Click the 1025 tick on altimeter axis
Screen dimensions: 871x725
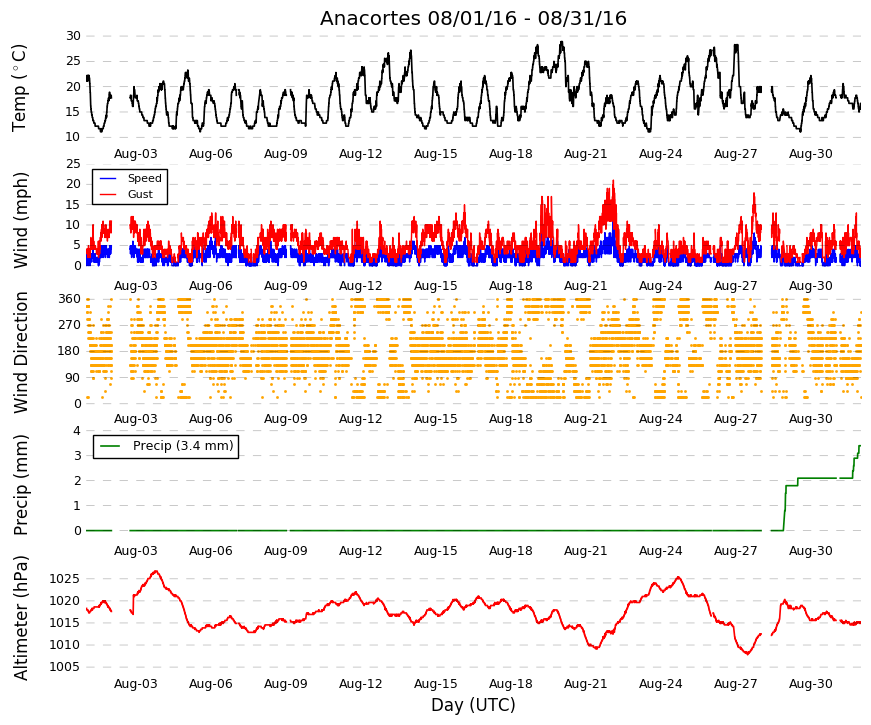64,579
